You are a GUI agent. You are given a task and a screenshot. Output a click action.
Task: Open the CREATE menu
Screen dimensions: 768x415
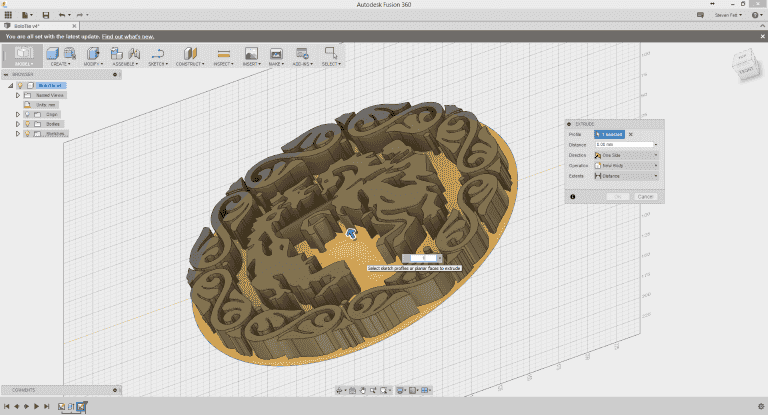pyautogui.click(x=60, y=64)
